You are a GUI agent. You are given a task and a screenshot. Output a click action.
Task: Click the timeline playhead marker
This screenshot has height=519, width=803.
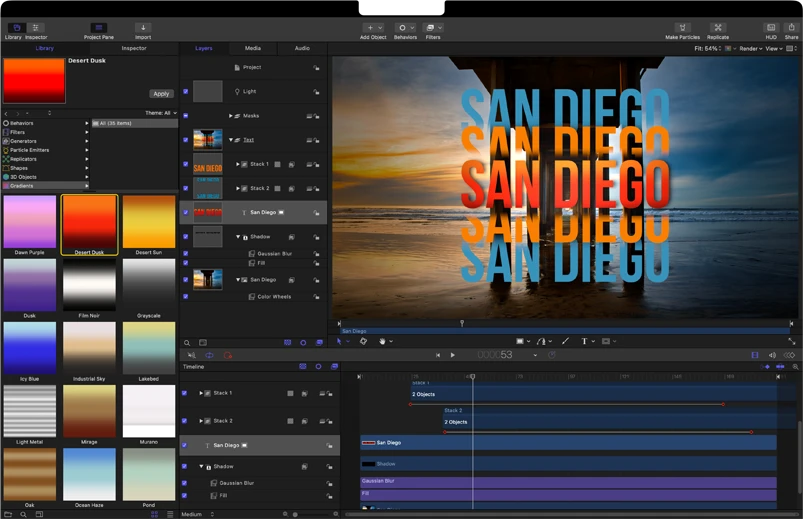click(x=473, y=377)
